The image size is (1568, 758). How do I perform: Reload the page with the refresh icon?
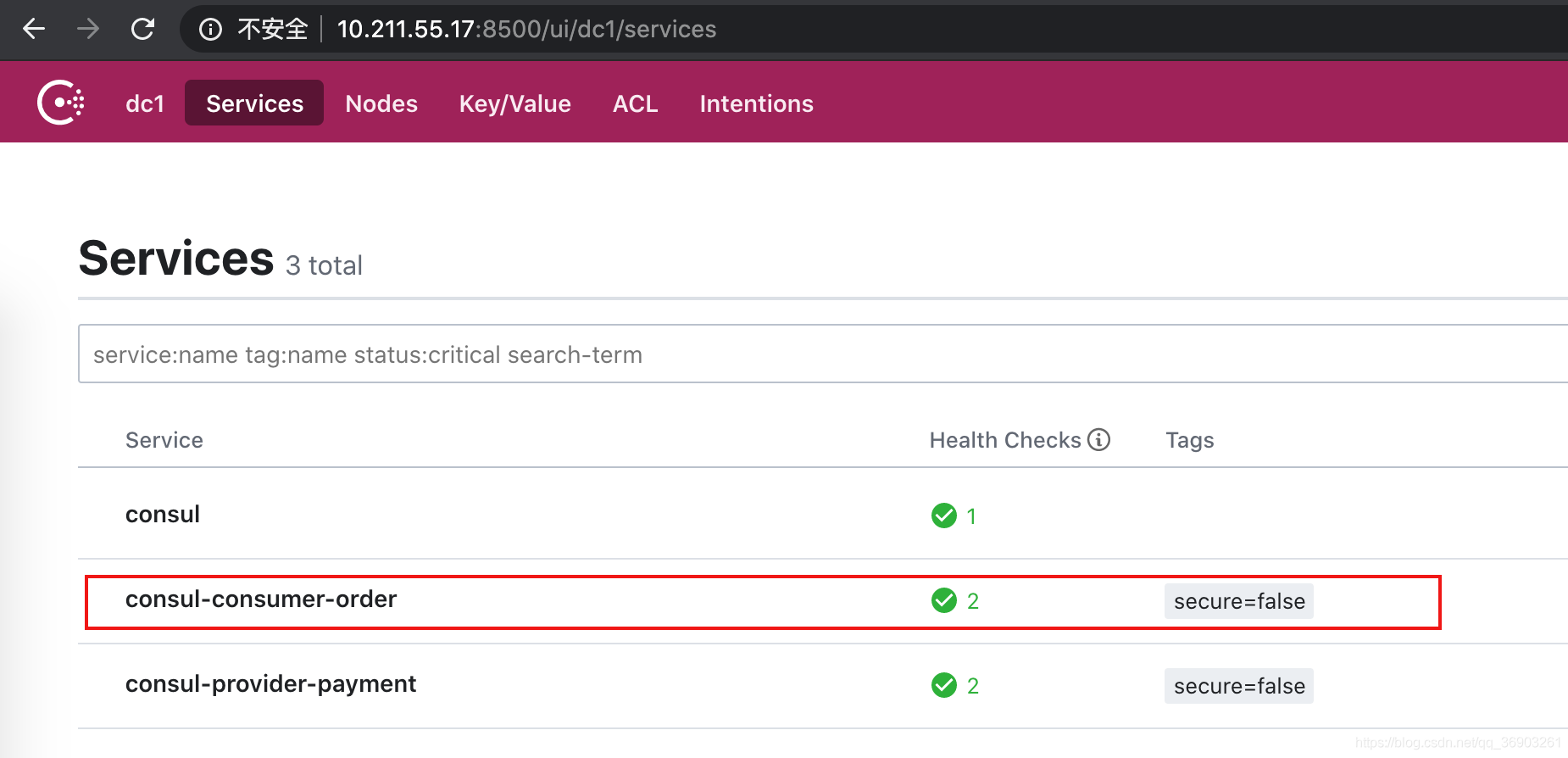(142, 29)
